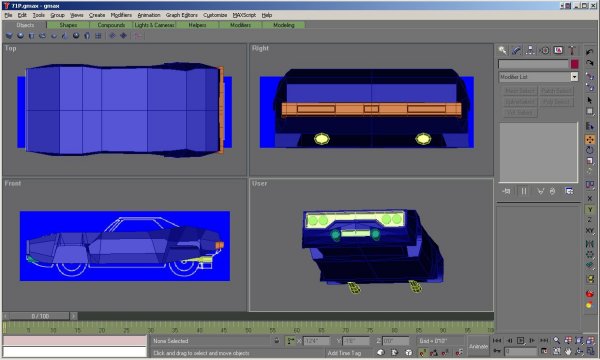Viewport: 600px width, 360px height.
Task: Open the Modifier List dropdown arrow
Action: click(x=574, y=77)
